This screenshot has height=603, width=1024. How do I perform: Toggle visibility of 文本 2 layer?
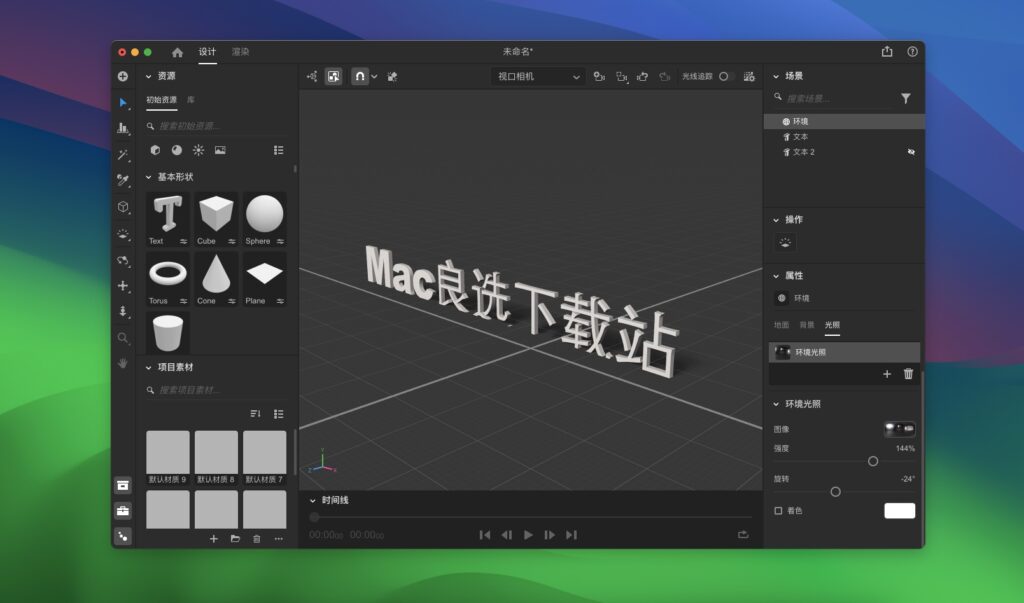tap(911, 152)
